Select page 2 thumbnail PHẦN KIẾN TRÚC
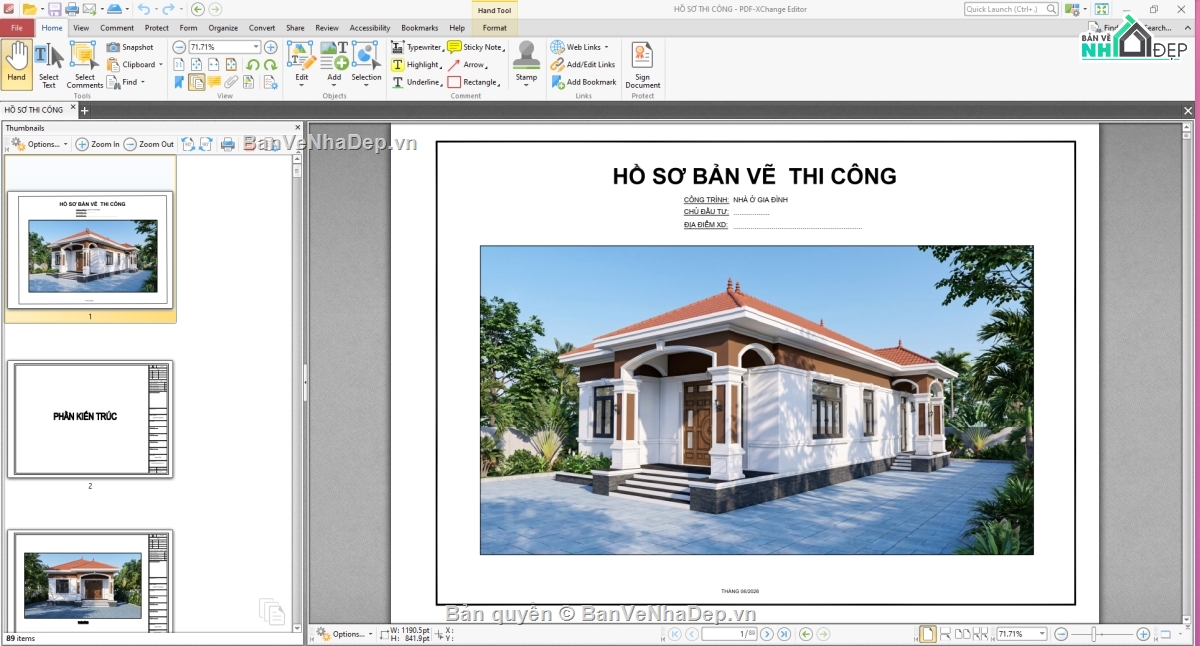Screen dimensions: 1200x646 click(x=90, y=419)
